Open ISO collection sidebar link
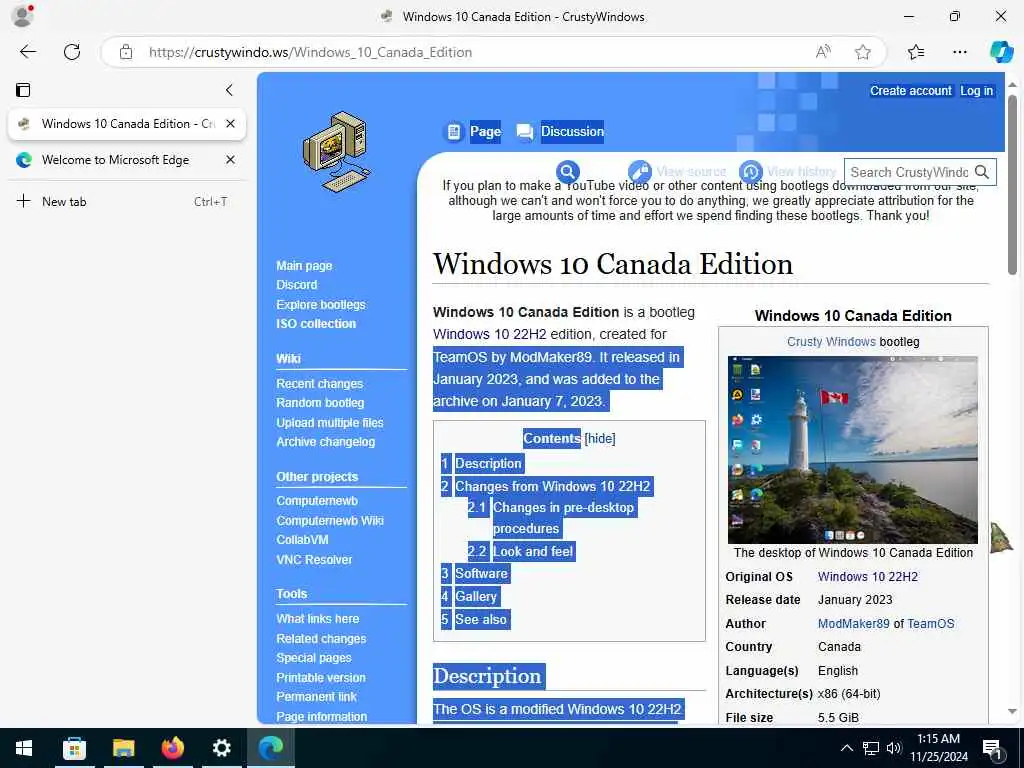The image size is (1024, 768). coord(316,323)
